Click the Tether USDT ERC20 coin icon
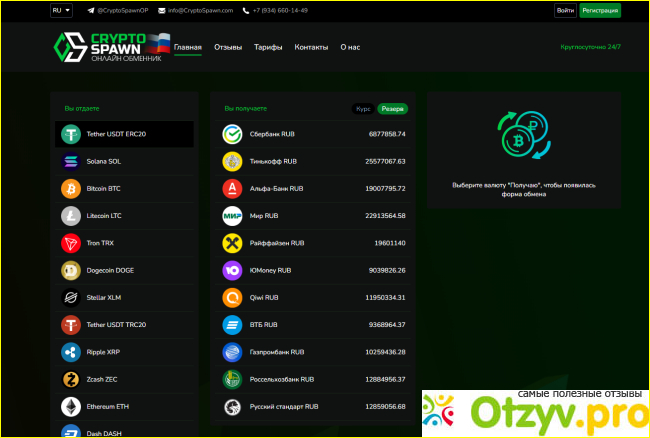Image resolution: width=650 pixels, height=438 pixels. pyautogui.click(x=71, y=134)
